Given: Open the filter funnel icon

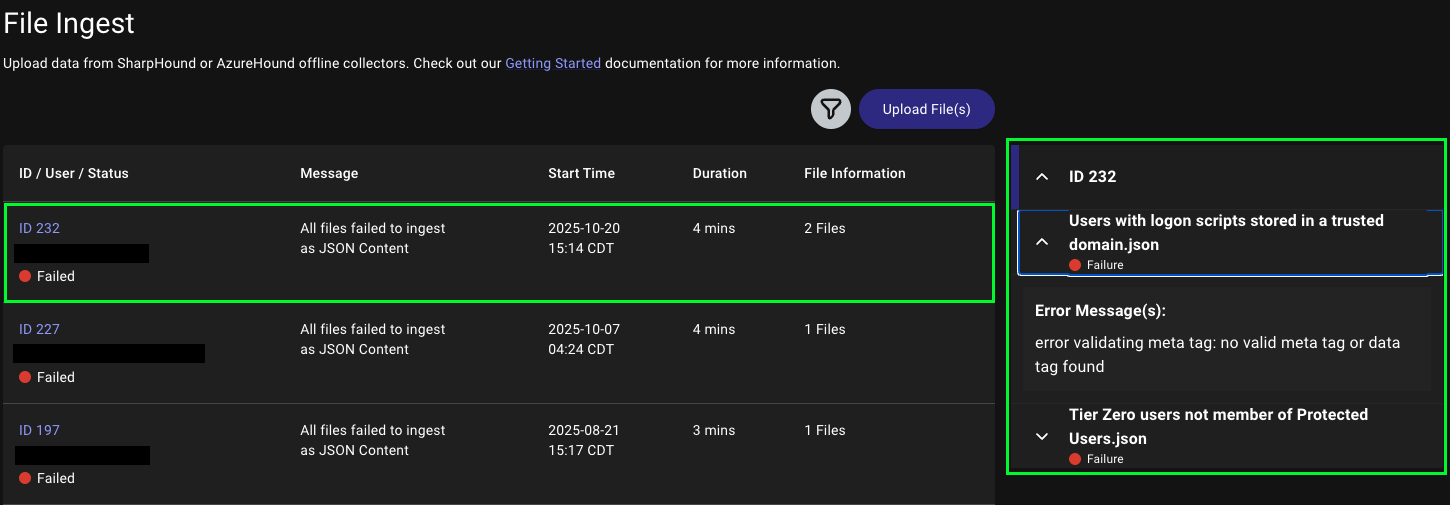Looking at the screenshot, I should point(830,109).
